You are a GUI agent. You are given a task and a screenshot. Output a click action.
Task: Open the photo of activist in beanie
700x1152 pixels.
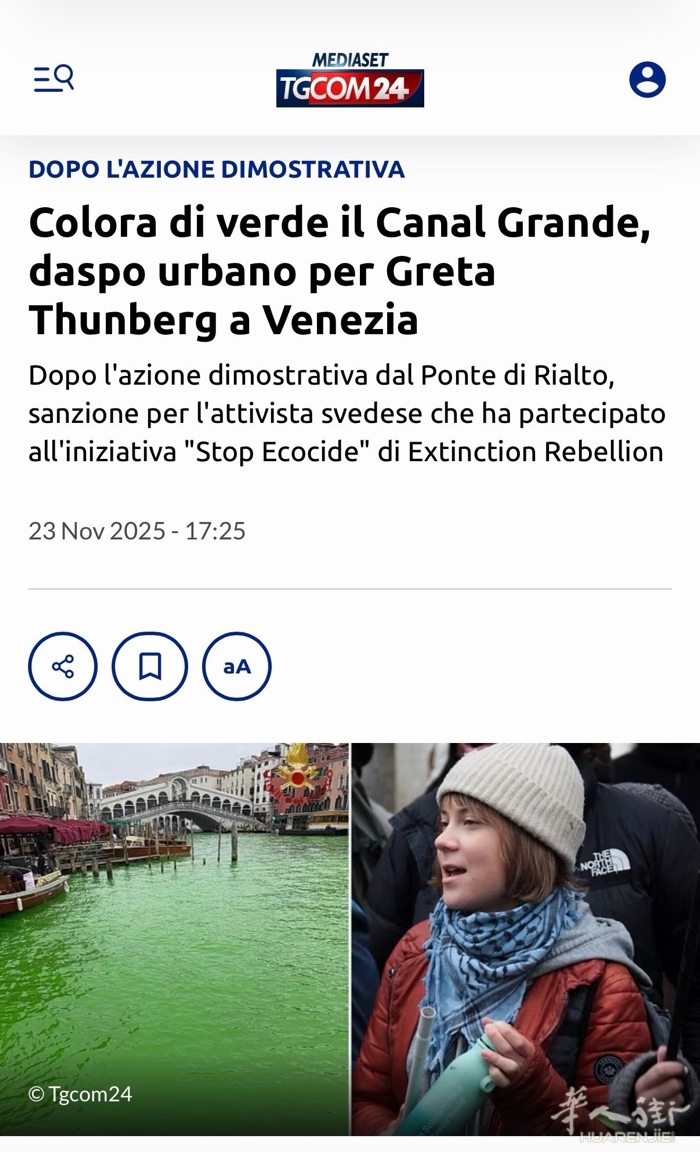(526, 939)
